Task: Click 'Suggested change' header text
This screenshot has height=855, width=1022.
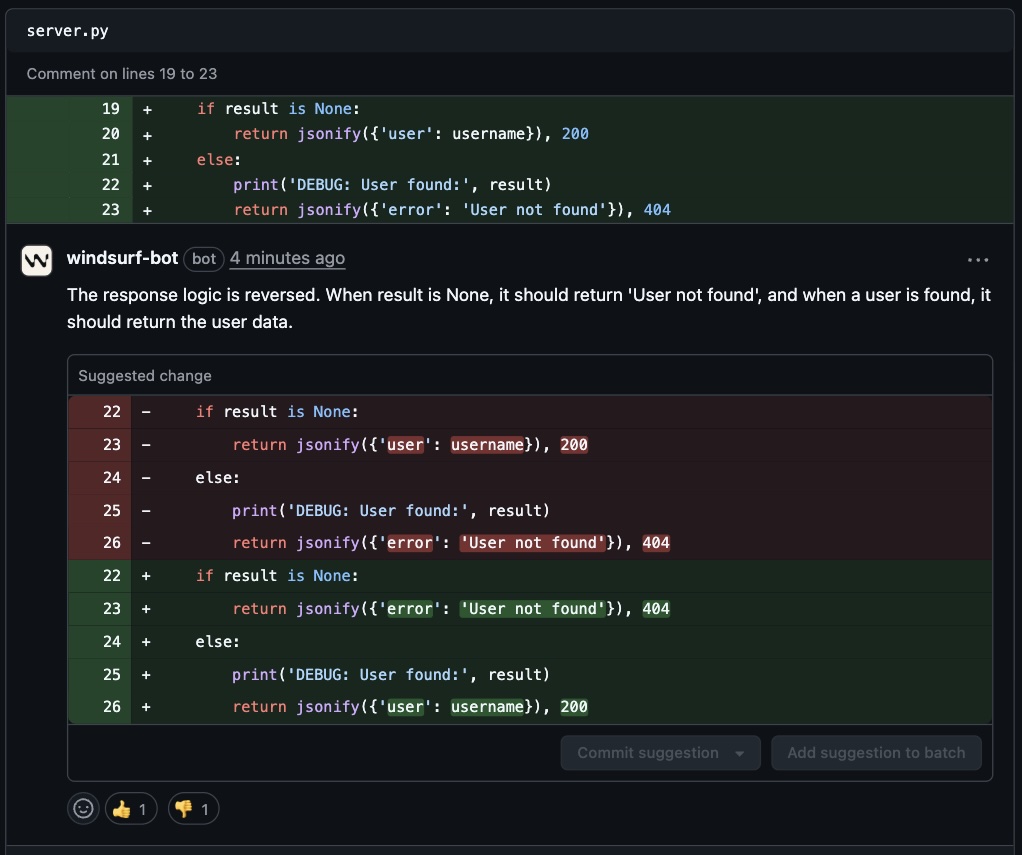Action: [x=145, y=375]
